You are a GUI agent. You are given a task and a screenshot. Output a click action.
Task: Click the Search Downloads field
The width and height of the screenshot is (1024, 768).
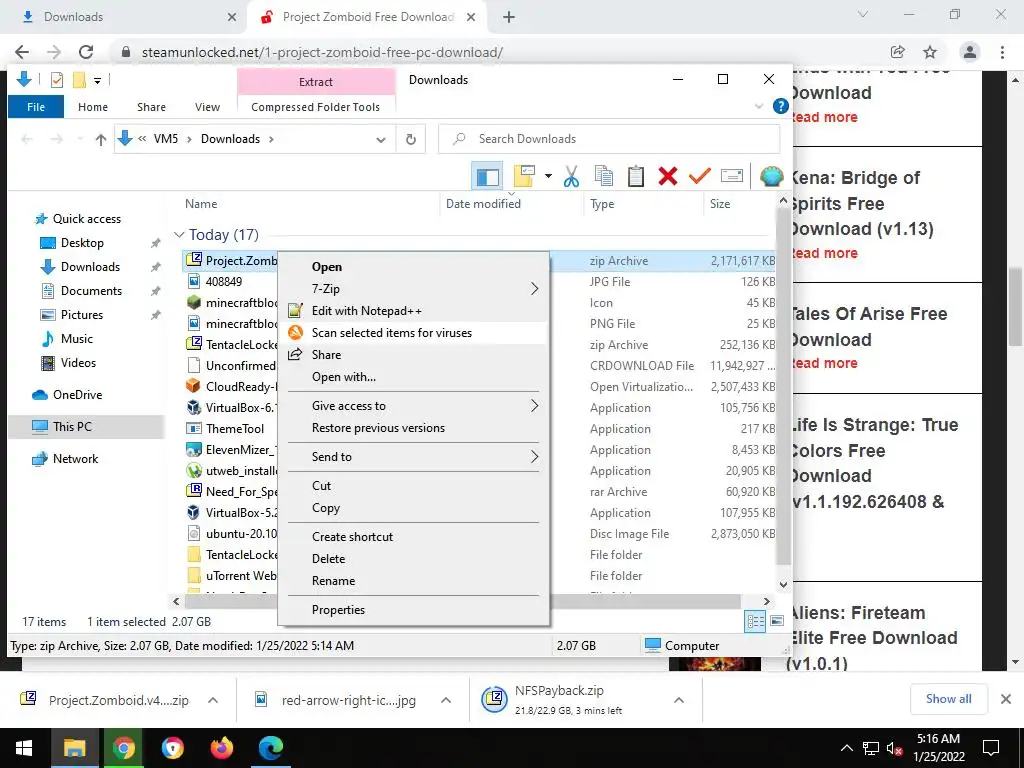pos(609,139)
